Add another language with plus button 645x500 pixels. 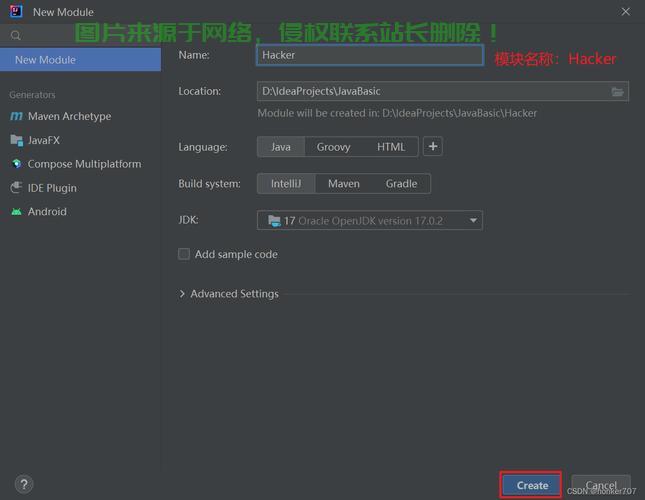pos(433,147)
